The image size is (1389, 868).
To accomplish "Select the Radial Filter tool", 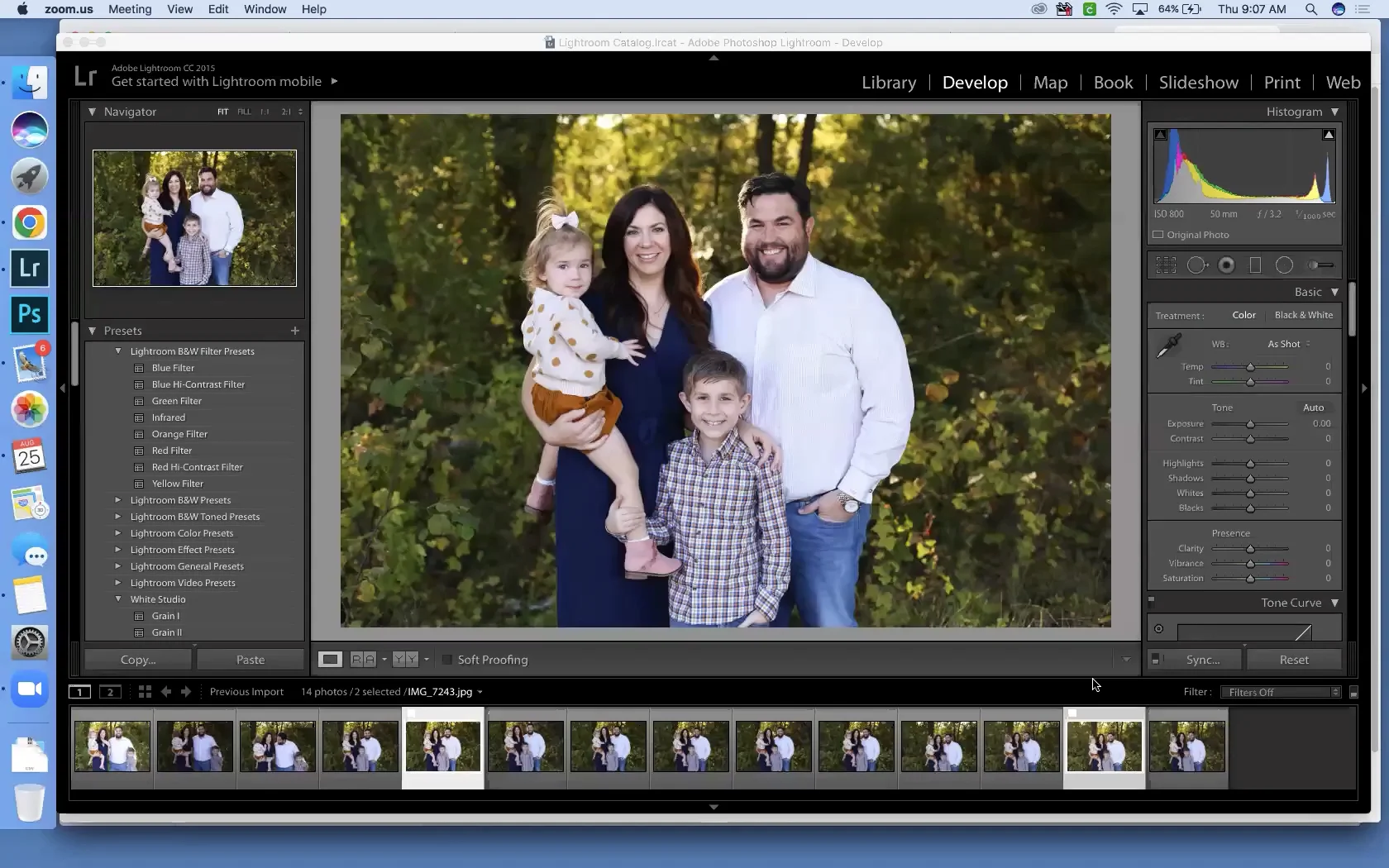I will tap(1284, 265).
